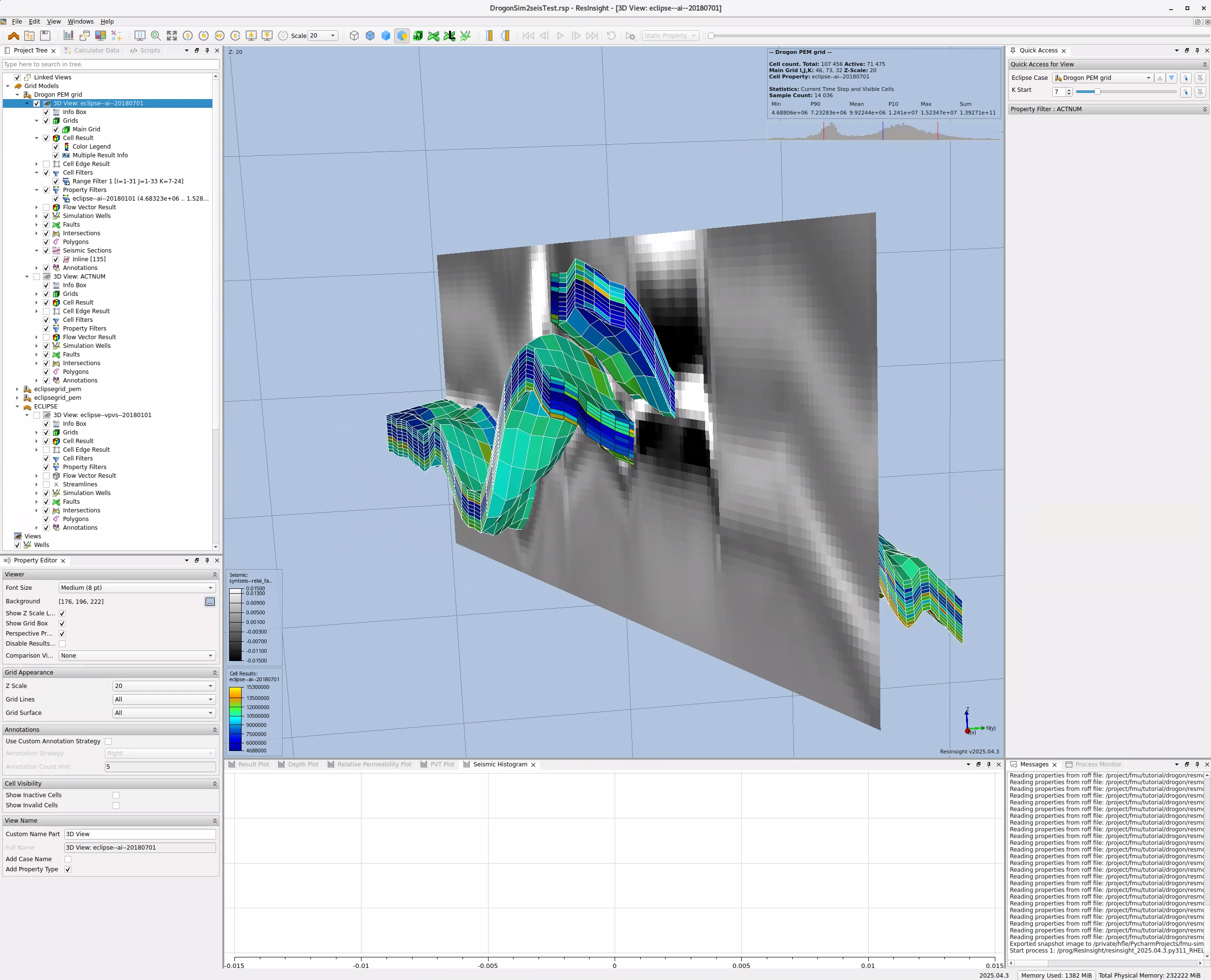Click the Custom Name Part input field
Image resolution: width=1211 pixels, height=980 pixels.
(x=140, y=834)
